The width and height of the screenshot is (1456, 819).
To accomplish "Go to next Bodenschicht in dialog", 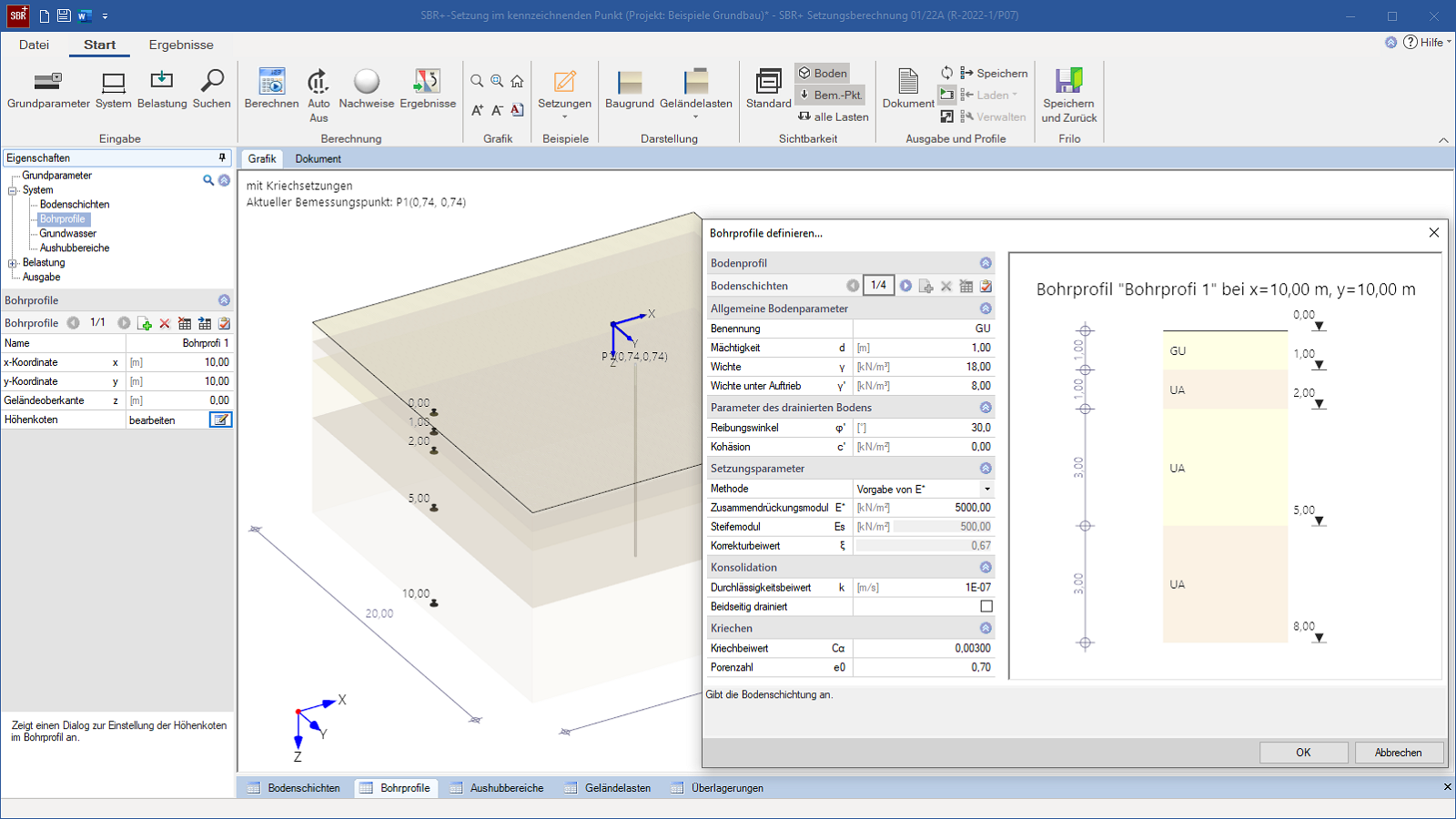I will 906,286.
